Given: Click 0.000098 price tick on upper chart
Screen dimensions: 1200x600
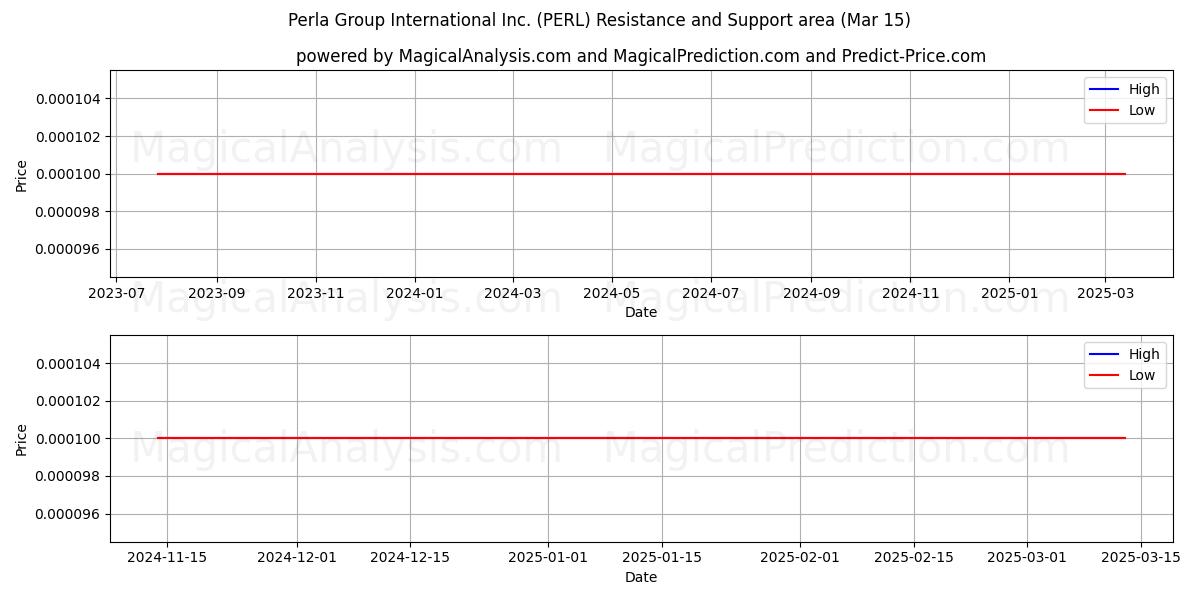Looking at the screenshot, I should pyautogui.click(x=69, y=212).
